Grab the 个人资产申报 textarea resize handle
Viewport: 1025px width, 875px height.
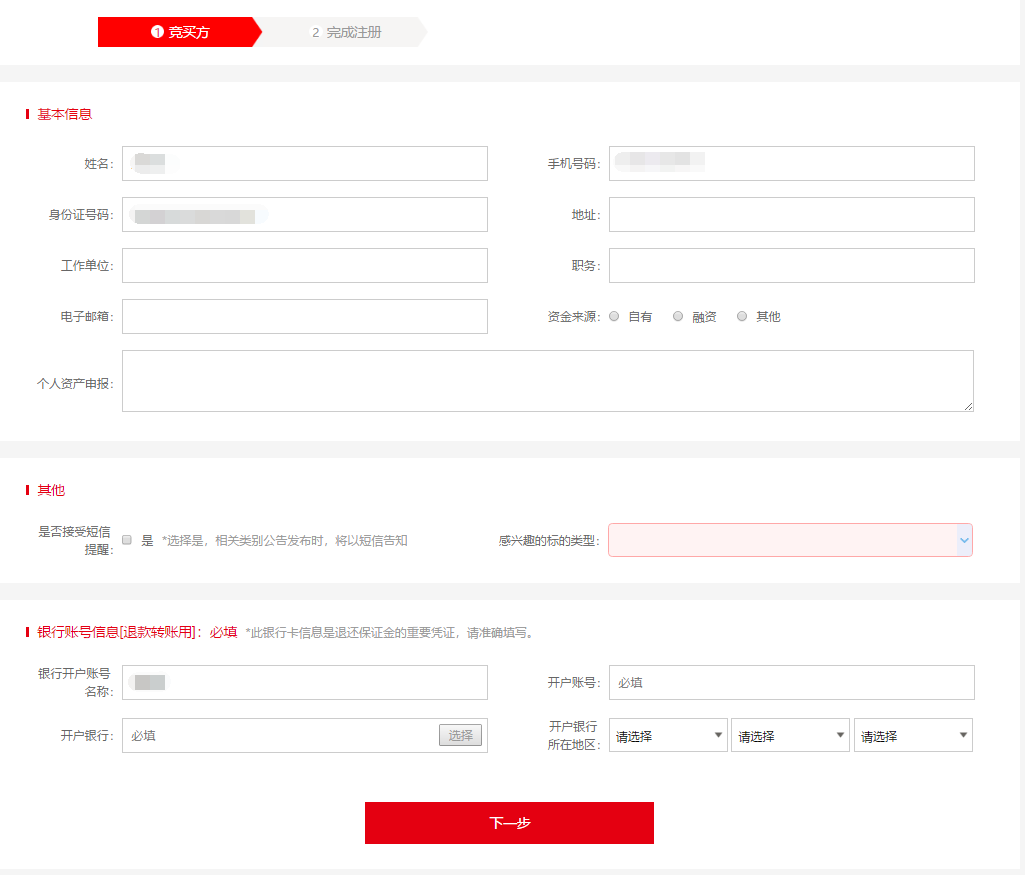pyautogui.click(x=968, y=406)
